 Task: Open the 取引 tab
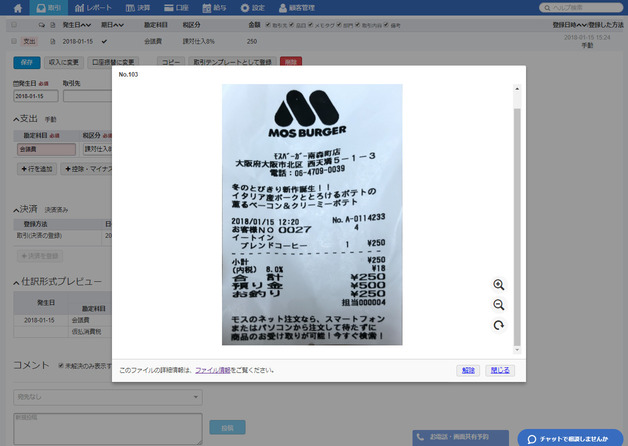pos(48,8)
